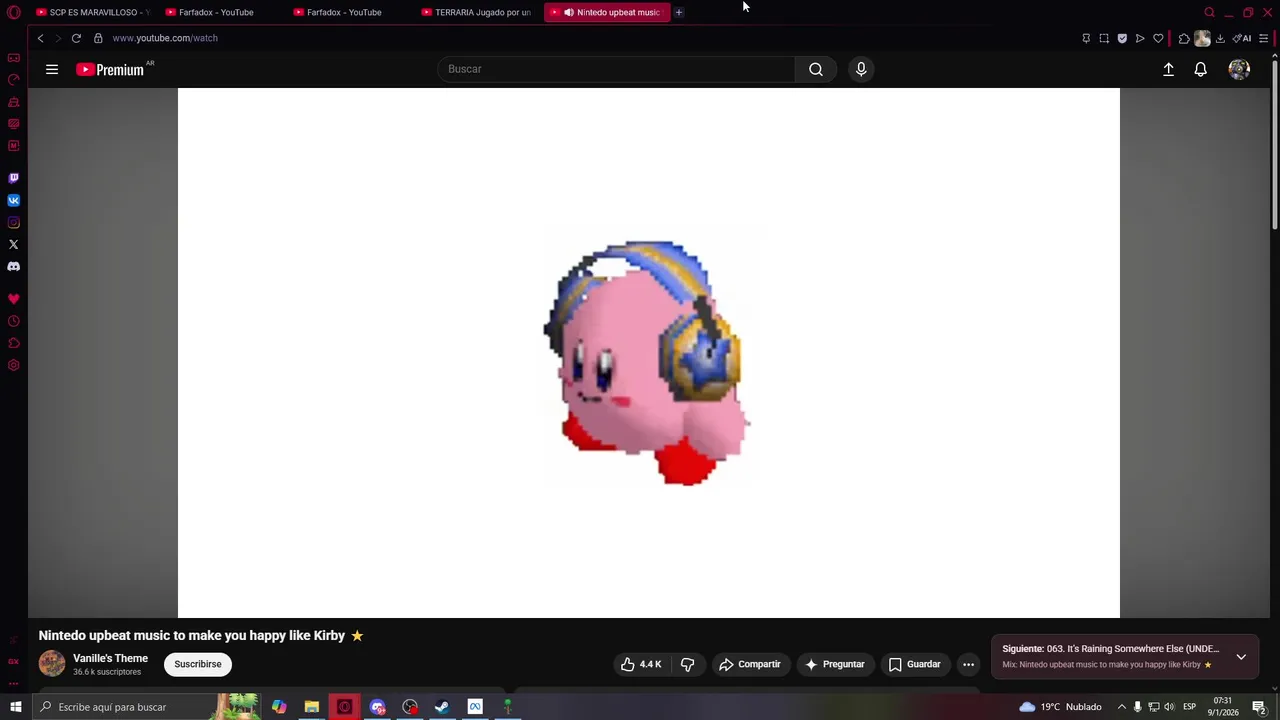Image resolution: width=1280 pixels, height=720 pixels.
Task: Open the Windows notification center icon
Action: coord(1259,707)
